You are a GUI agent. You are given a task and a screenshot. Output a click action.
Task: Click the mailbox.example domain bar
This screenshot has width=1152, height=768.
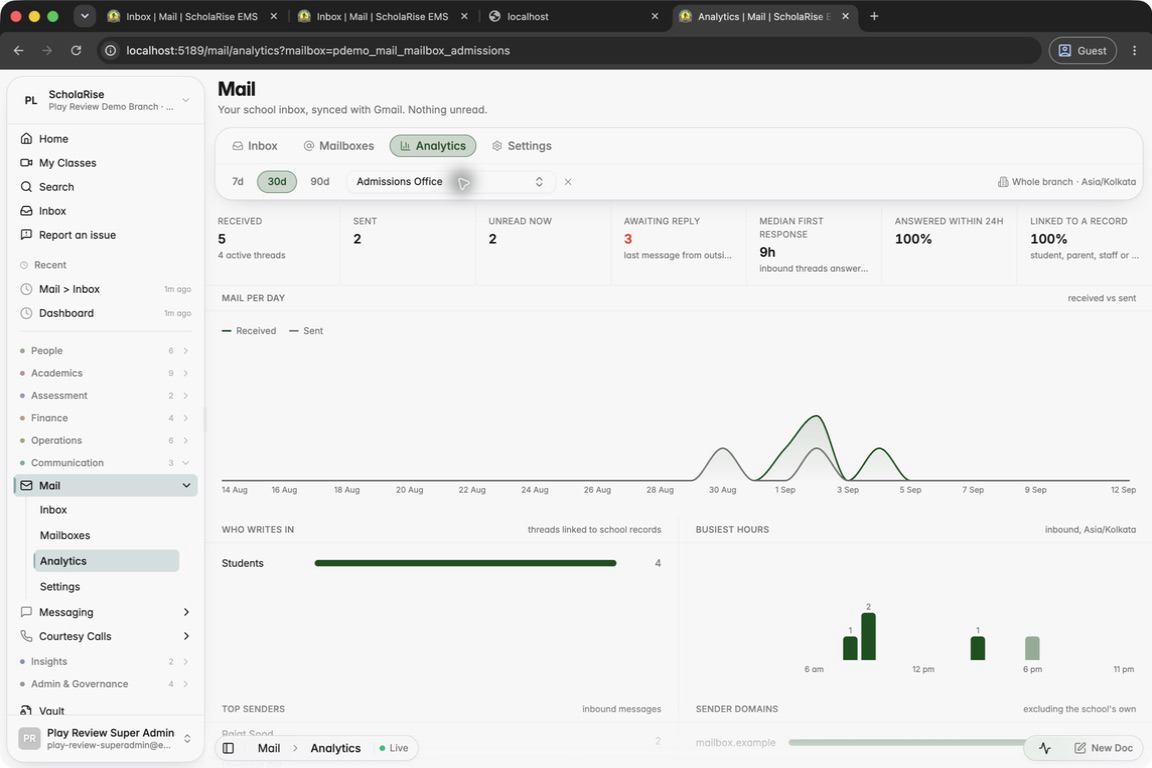pos(907,742)
